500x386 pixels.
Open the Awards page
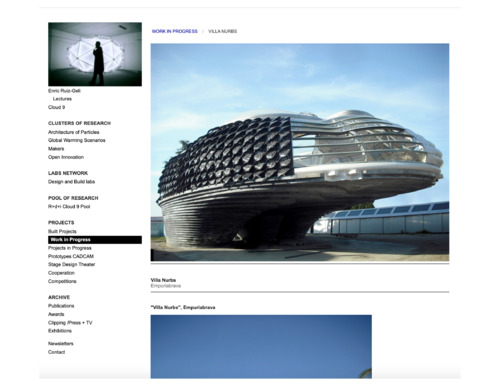pyautogui.click(x=56, y=314)
